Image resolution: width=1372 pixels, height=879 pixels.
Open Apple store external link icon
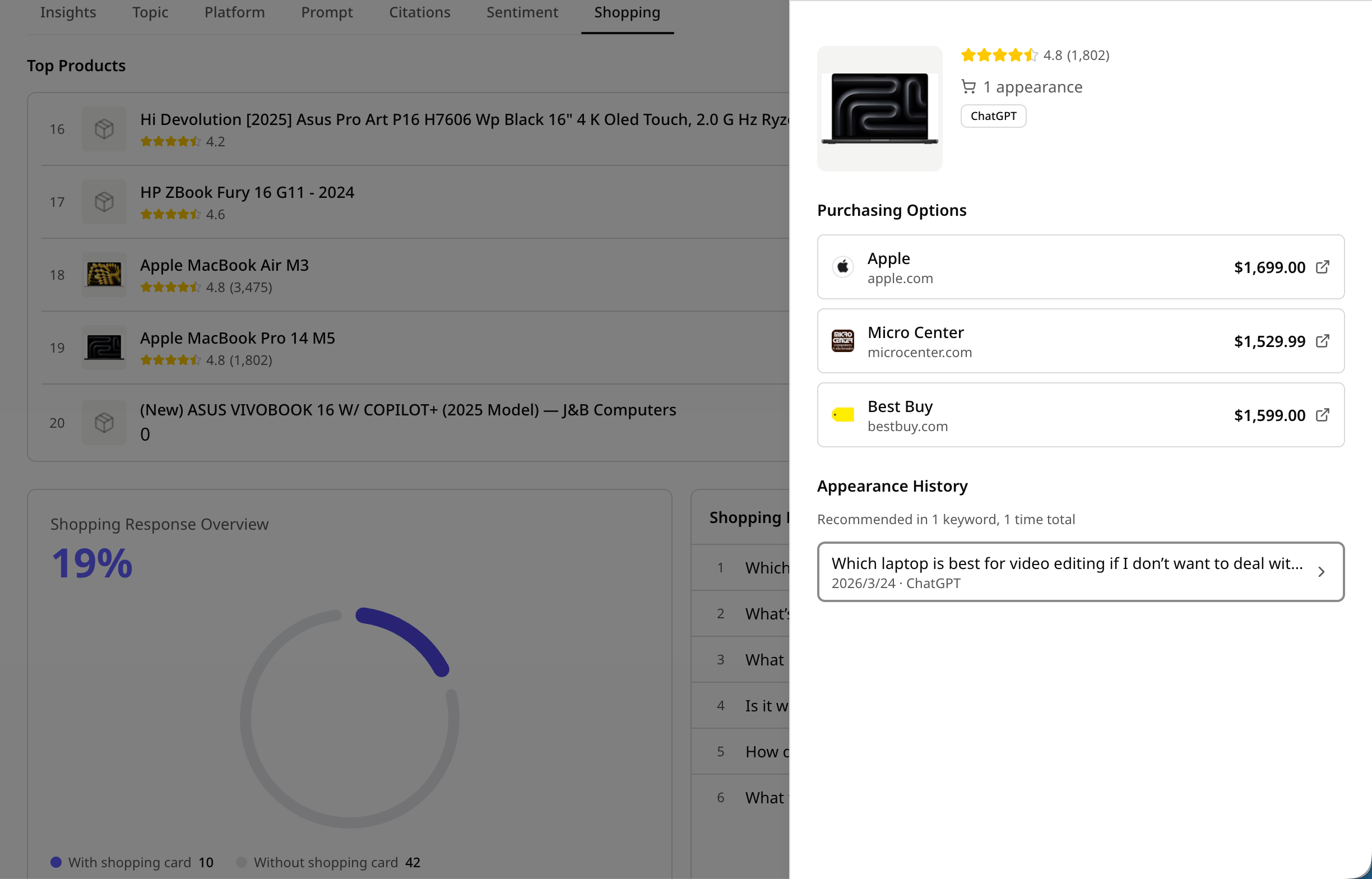(x=1322, y=266)
